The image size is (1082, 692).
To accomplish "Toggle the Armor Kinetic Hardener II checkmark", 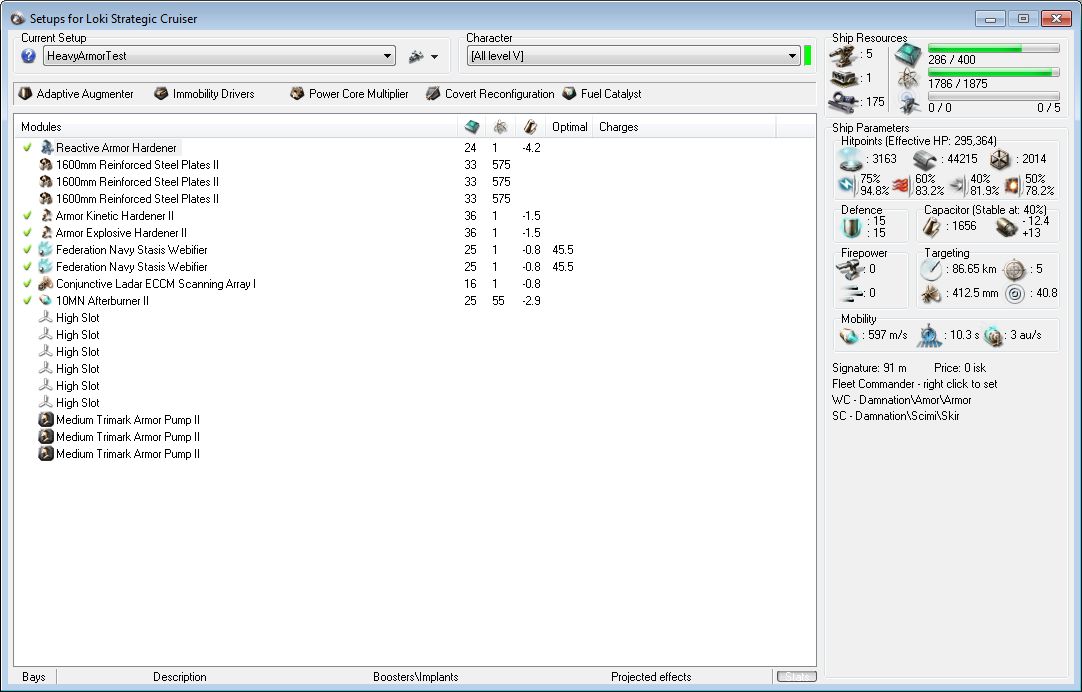I will click(28, 216).
